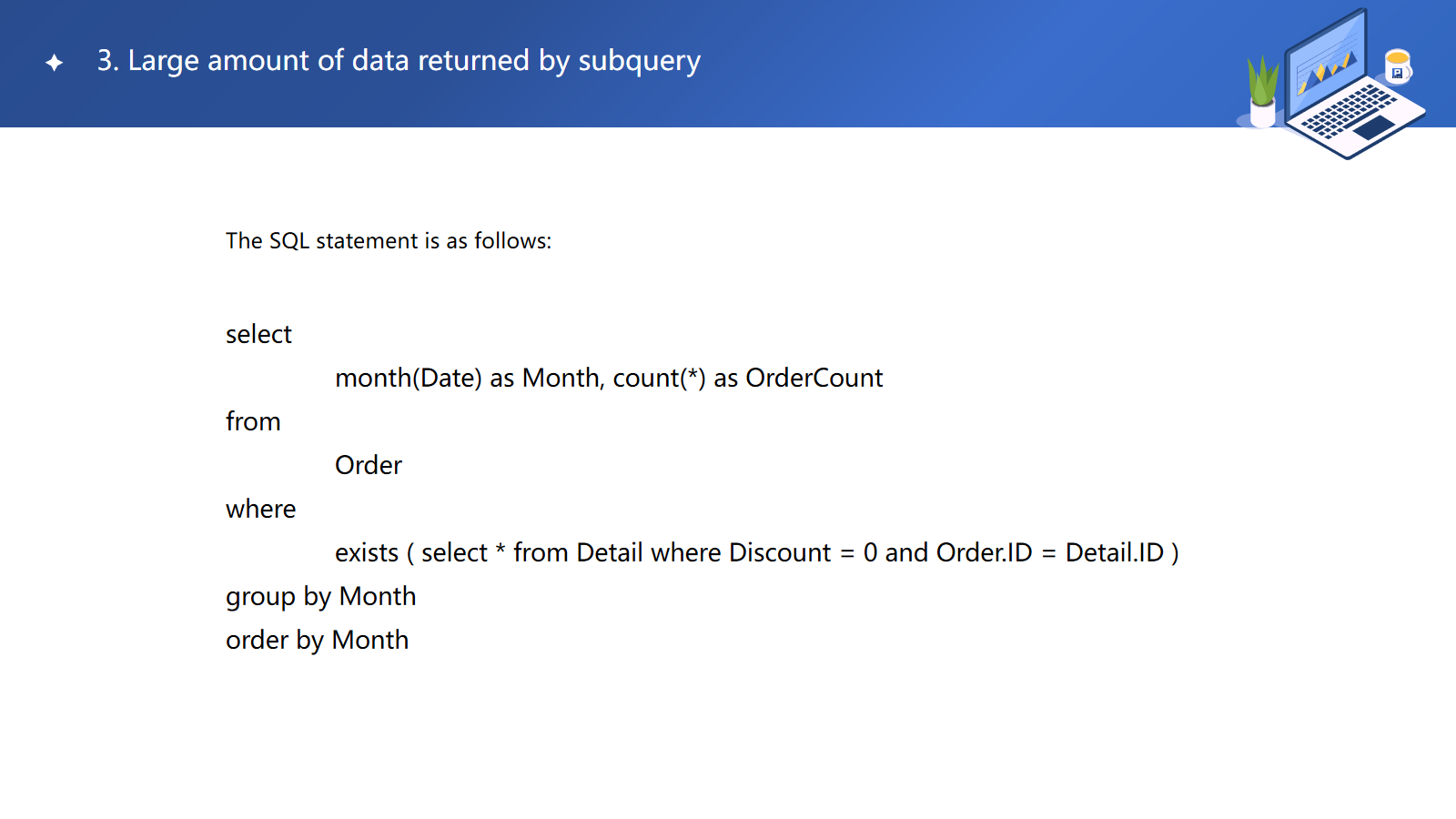Click the "select" keyword line
Viewport: 1456px width, 819px height.
coord(258,335)
